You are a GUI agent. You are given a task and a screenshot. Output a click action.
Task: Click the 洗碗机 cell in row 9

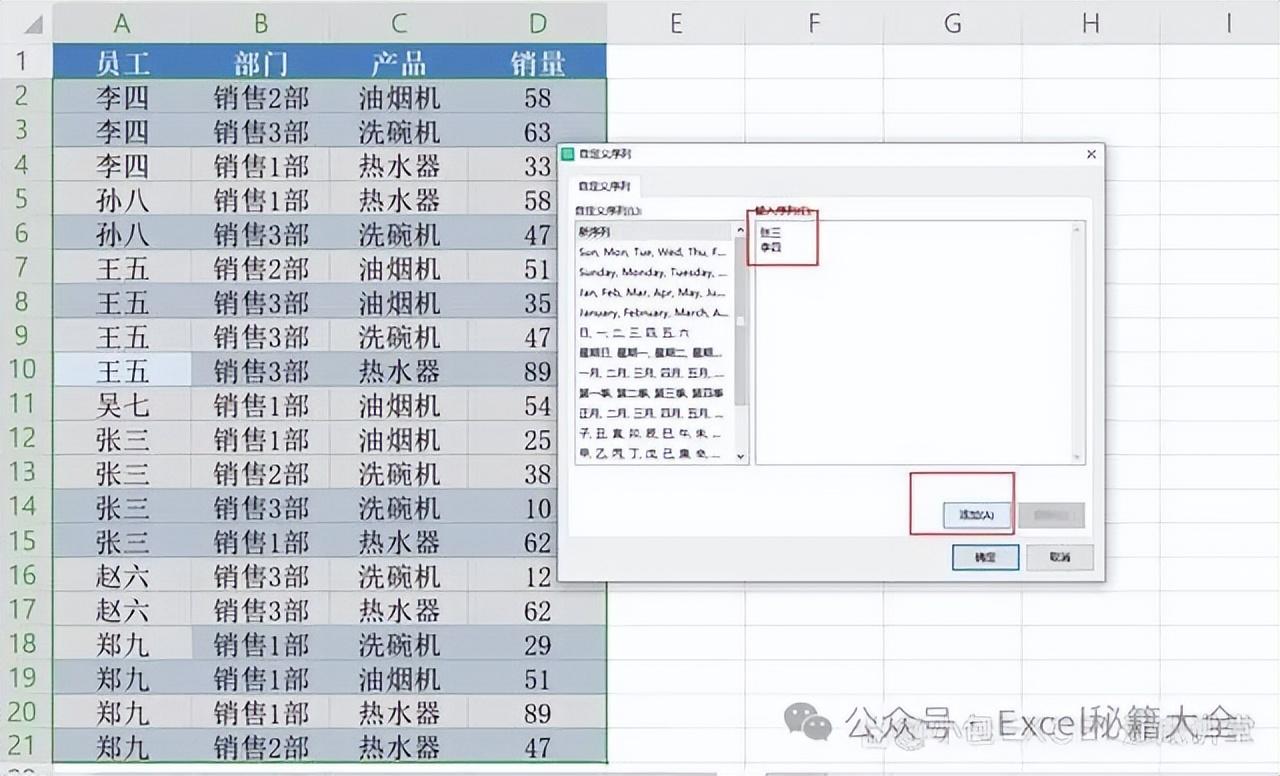tap(399, 337)
